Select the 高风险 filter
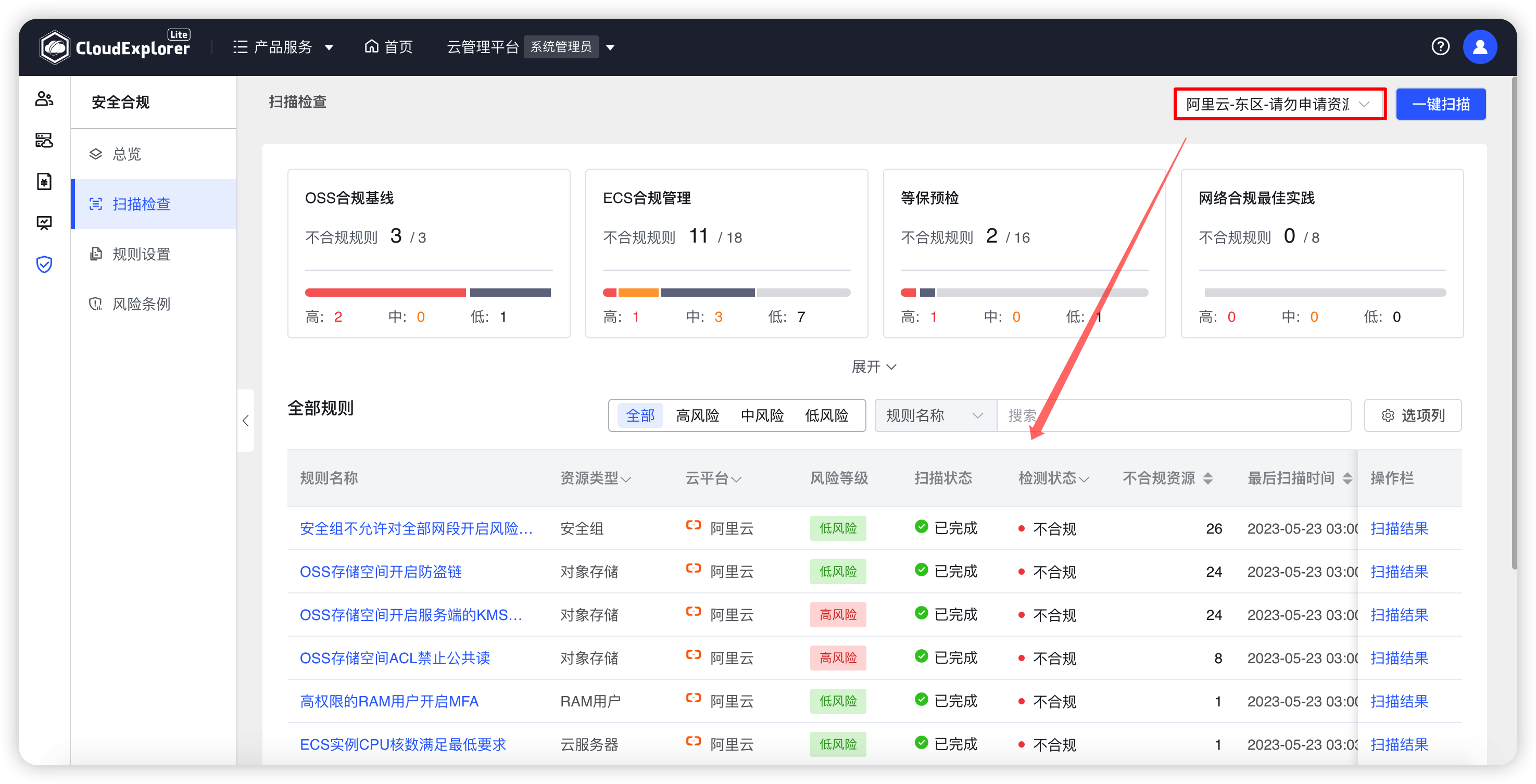 click(x=697, y=415)
